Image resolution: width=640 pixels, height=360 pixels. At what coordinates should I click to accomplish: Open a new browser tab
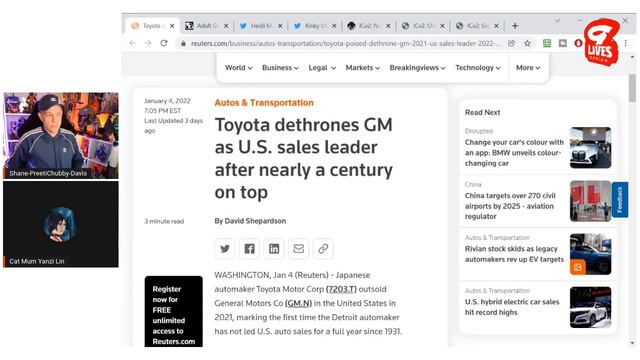pyautogui.click(x=515, y=26)
